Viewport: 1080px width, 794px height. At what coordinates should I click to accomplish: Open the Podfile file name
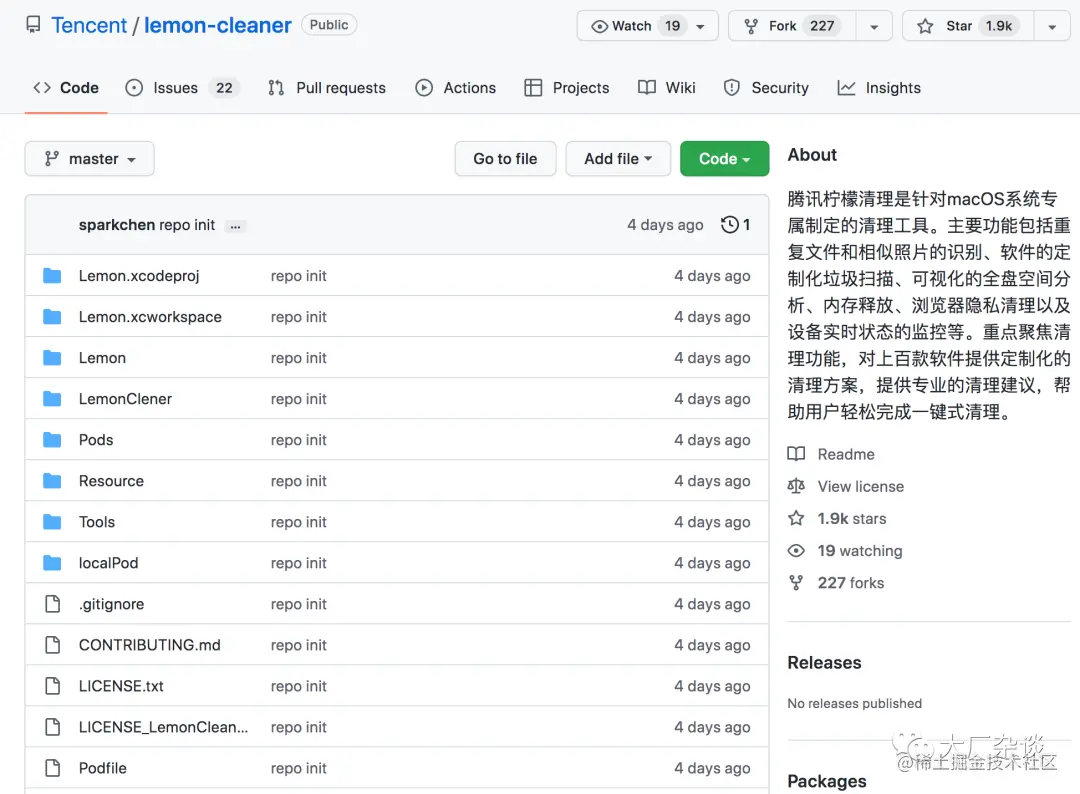103,769
